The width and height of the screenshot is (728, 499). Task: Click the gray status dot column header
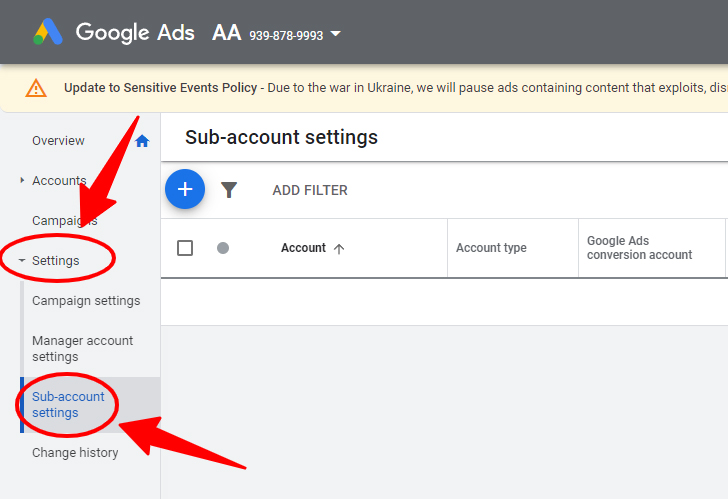tap(223, 248)
